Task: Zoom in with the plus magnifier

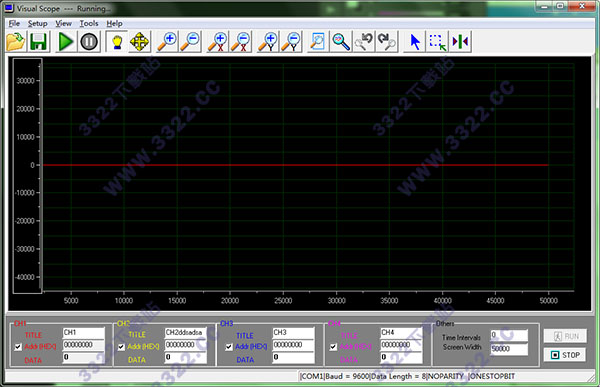Action: coord(168,41)
